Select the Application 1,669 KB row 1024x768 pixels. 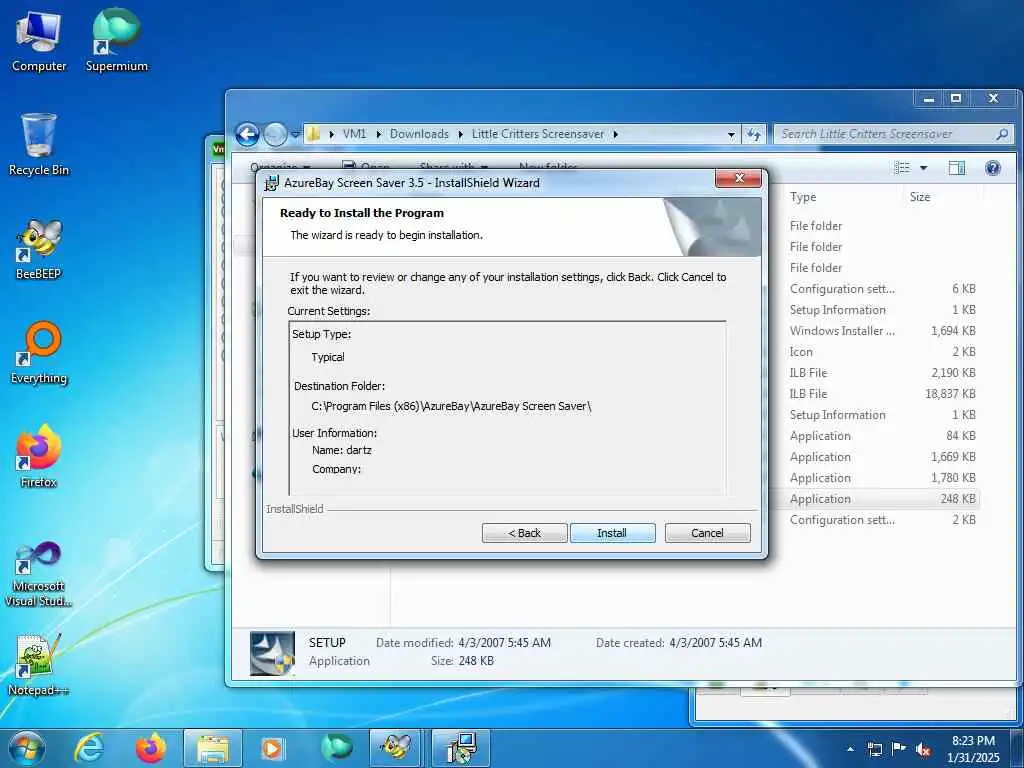click(882, 456)
